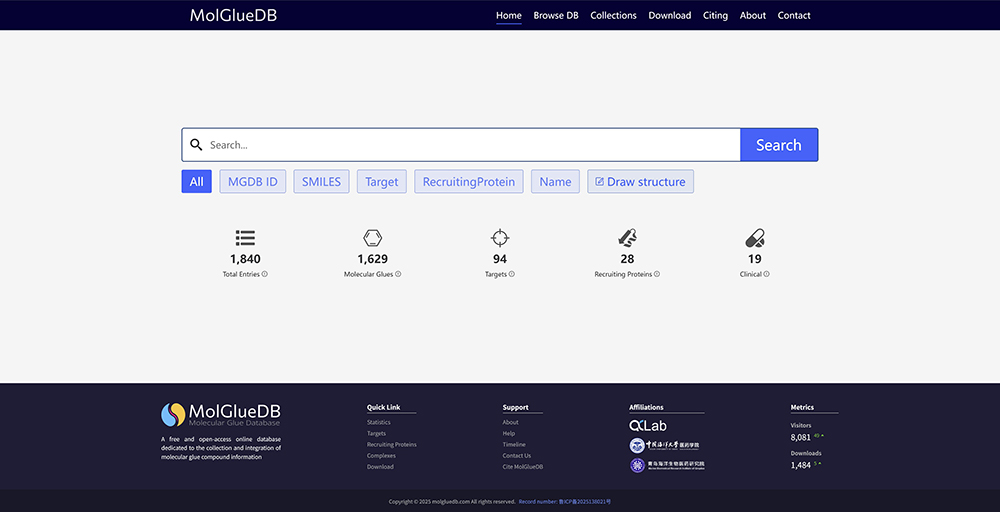Click the magnifying glass search icon
The height and width of the screenshot is (512, 1000).
[197, 145]
